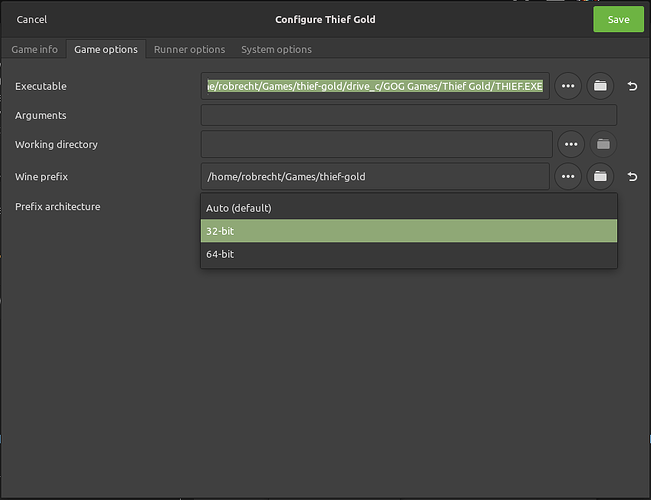Select the 32-bit architecture option

tap(409, 231)
